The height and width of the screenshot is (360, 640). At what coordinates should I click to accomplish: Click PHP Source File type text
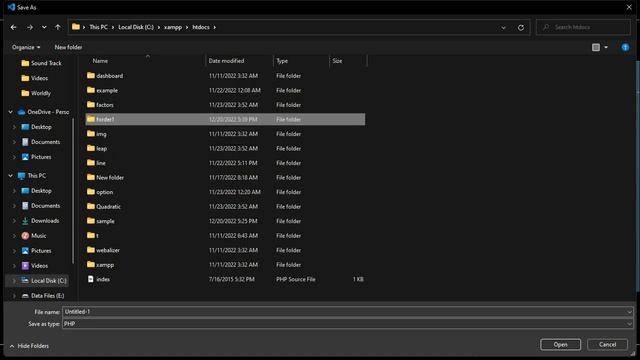click(296, 280)
